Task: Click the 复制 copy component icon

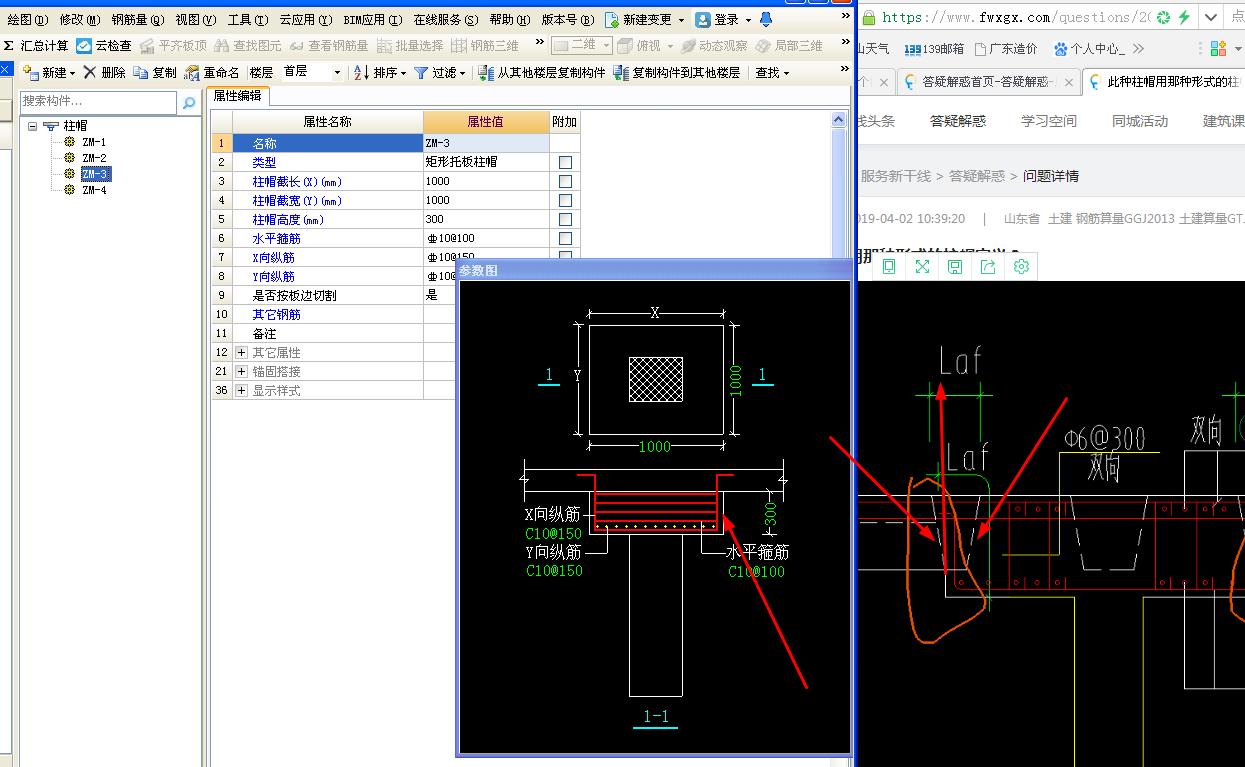Action: 141,72
